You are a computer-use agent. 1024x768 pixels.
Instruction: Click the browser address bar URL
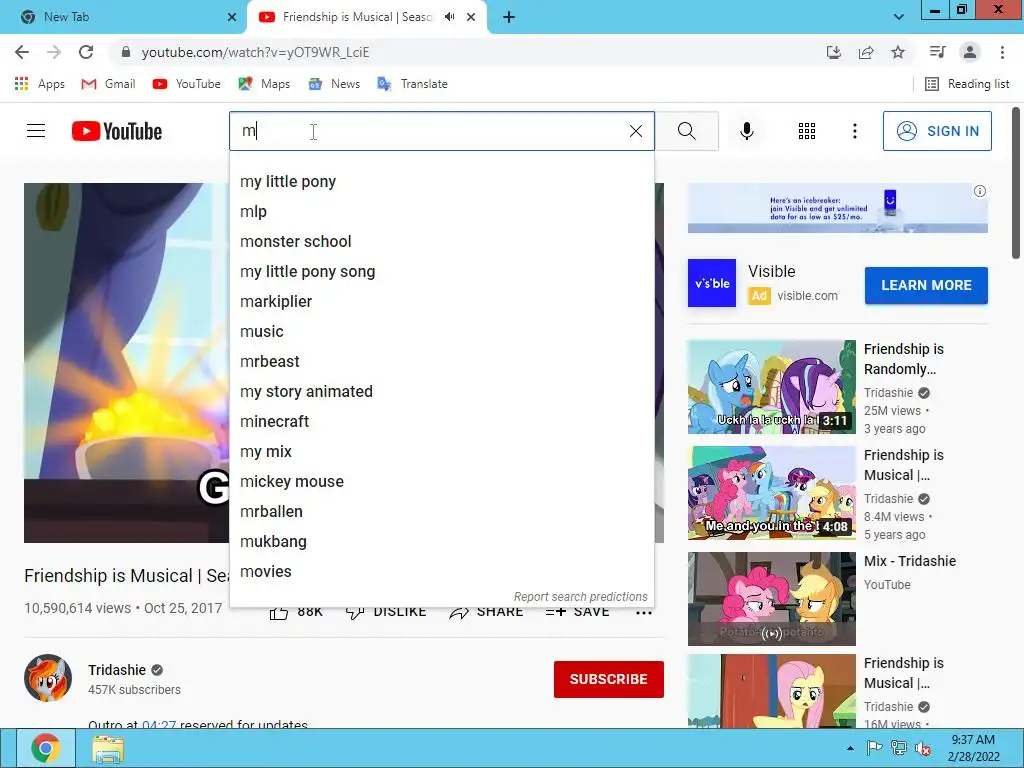(255, 52)
